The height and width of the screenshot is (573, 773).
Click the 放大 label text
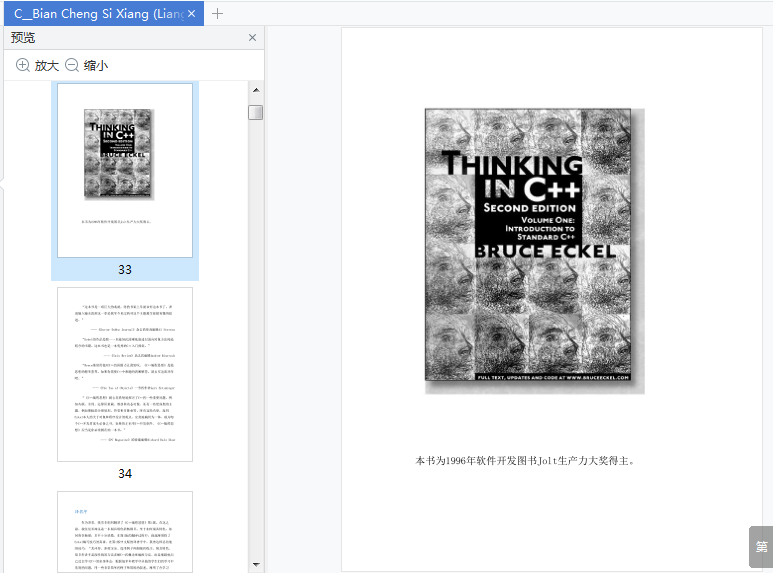[47, 65]
